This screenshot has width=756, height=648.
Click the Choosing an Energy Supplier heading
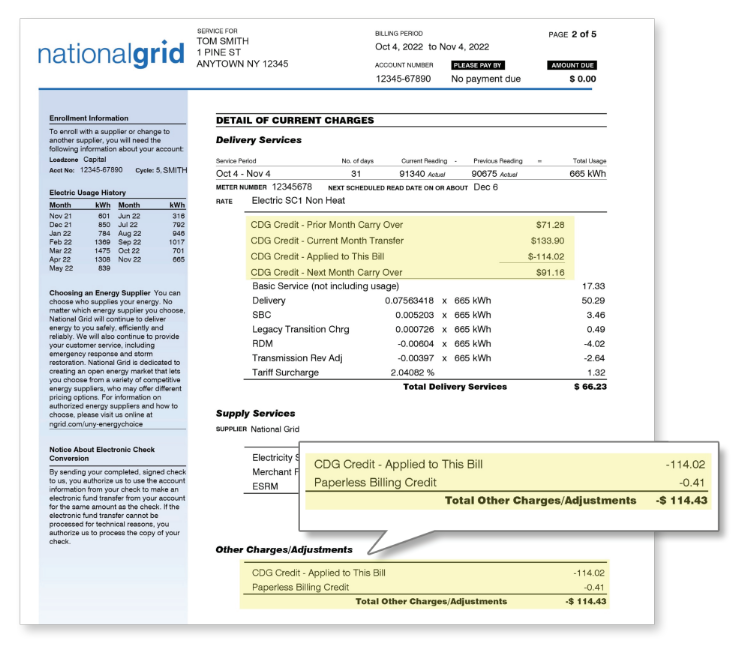pos(100,293)
